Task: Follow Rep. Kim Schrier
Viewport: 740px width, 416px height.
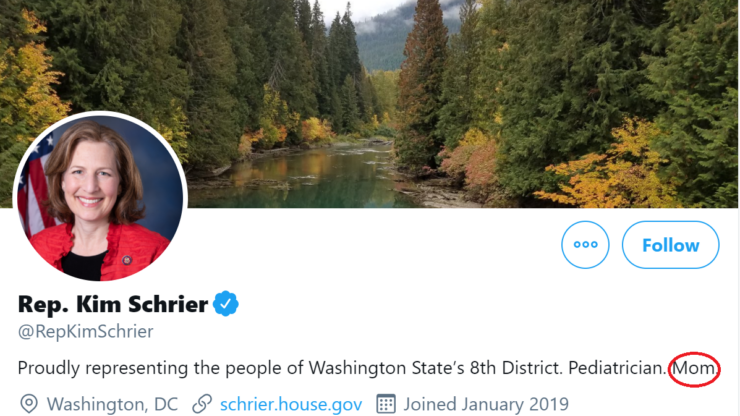Action: (x=671, y=245)
